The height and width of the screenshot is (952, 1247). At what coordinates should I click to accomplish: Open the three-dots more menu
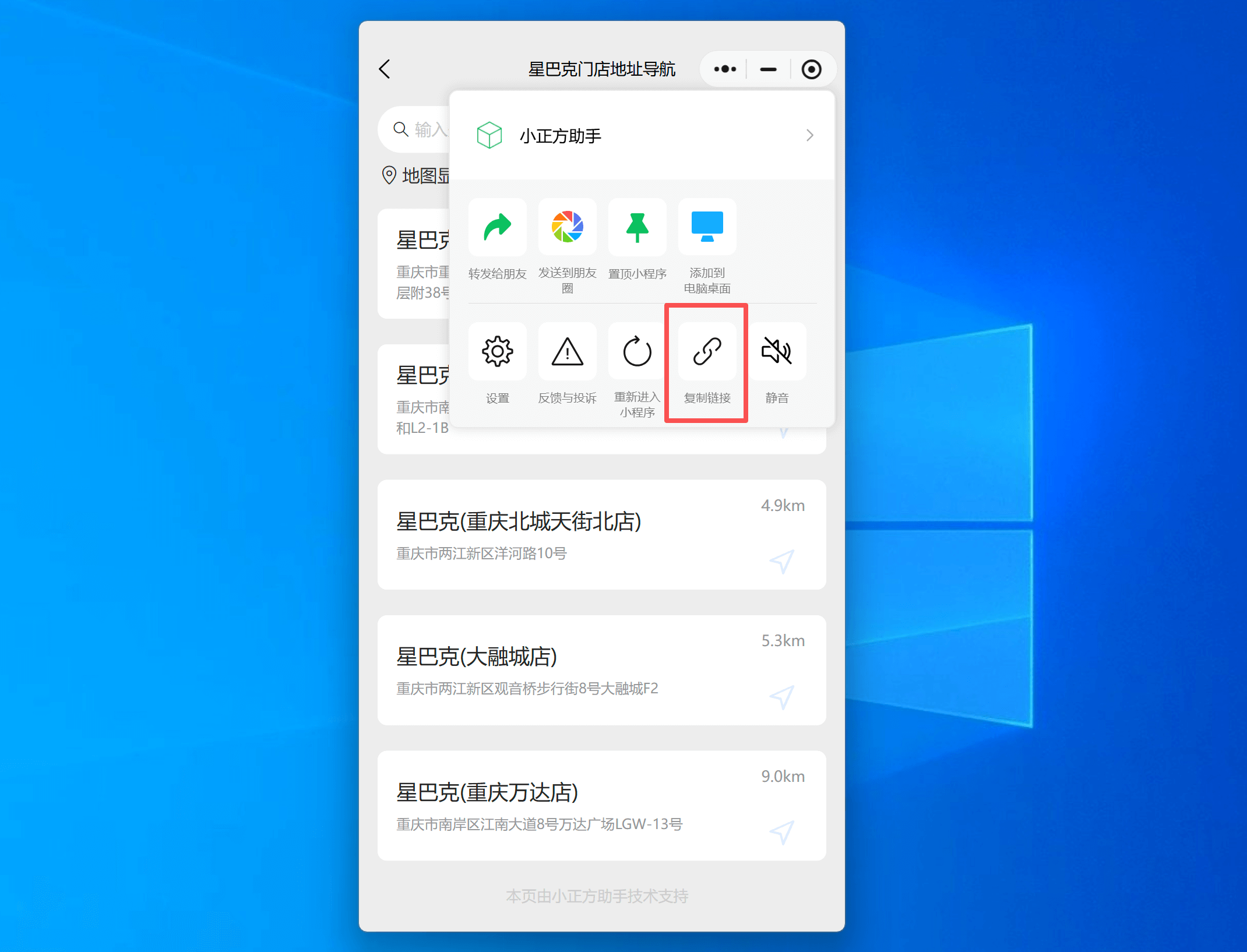click(725, 69)
